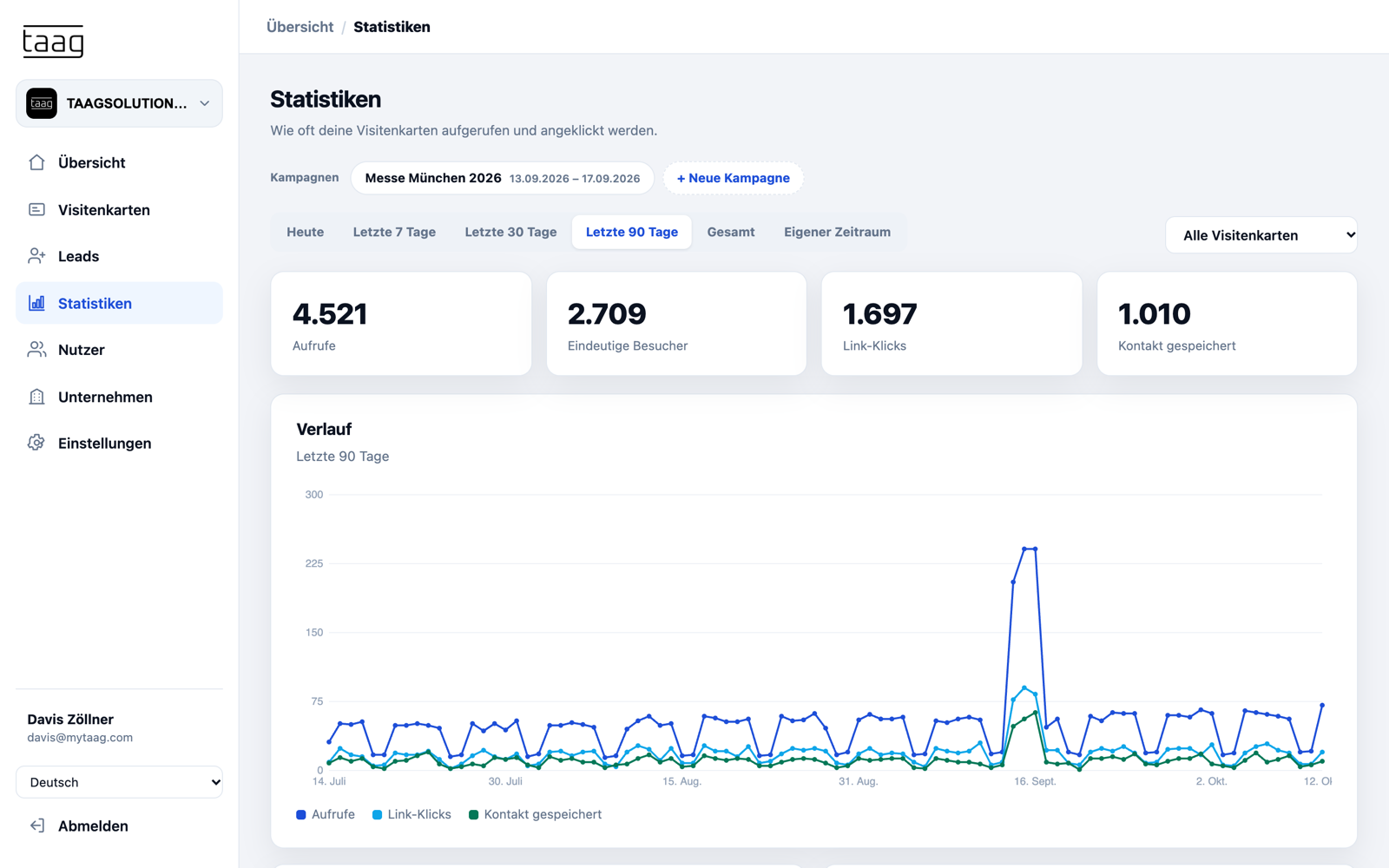The height and width of the screenshot is (868, 1389).
Task: Open the Nutzer page
Action: 119,350
